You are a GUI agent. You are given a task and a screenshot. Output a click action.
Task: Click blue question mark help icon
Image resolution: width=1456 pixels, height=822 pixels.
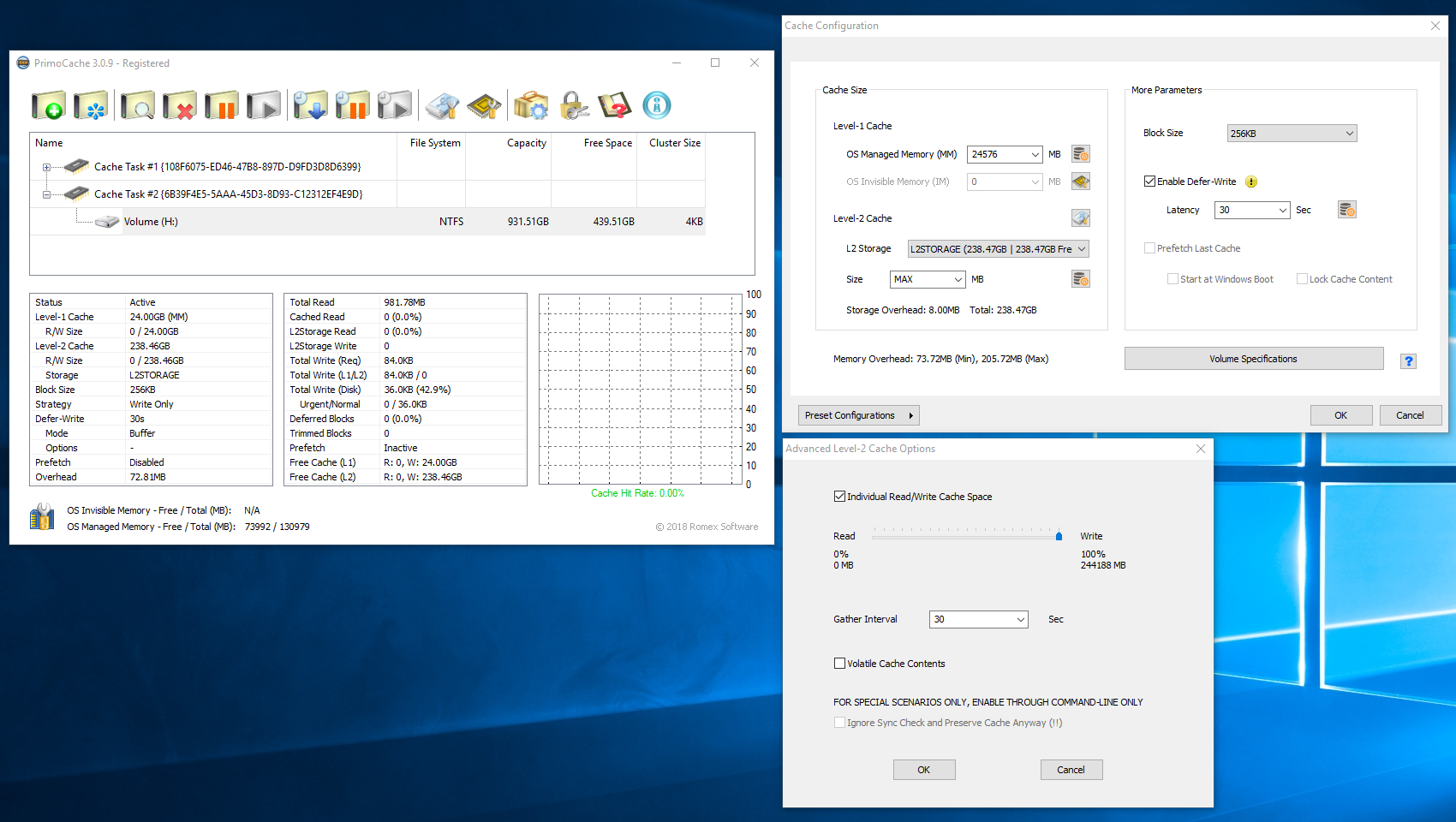click(x=1408, y=360)
